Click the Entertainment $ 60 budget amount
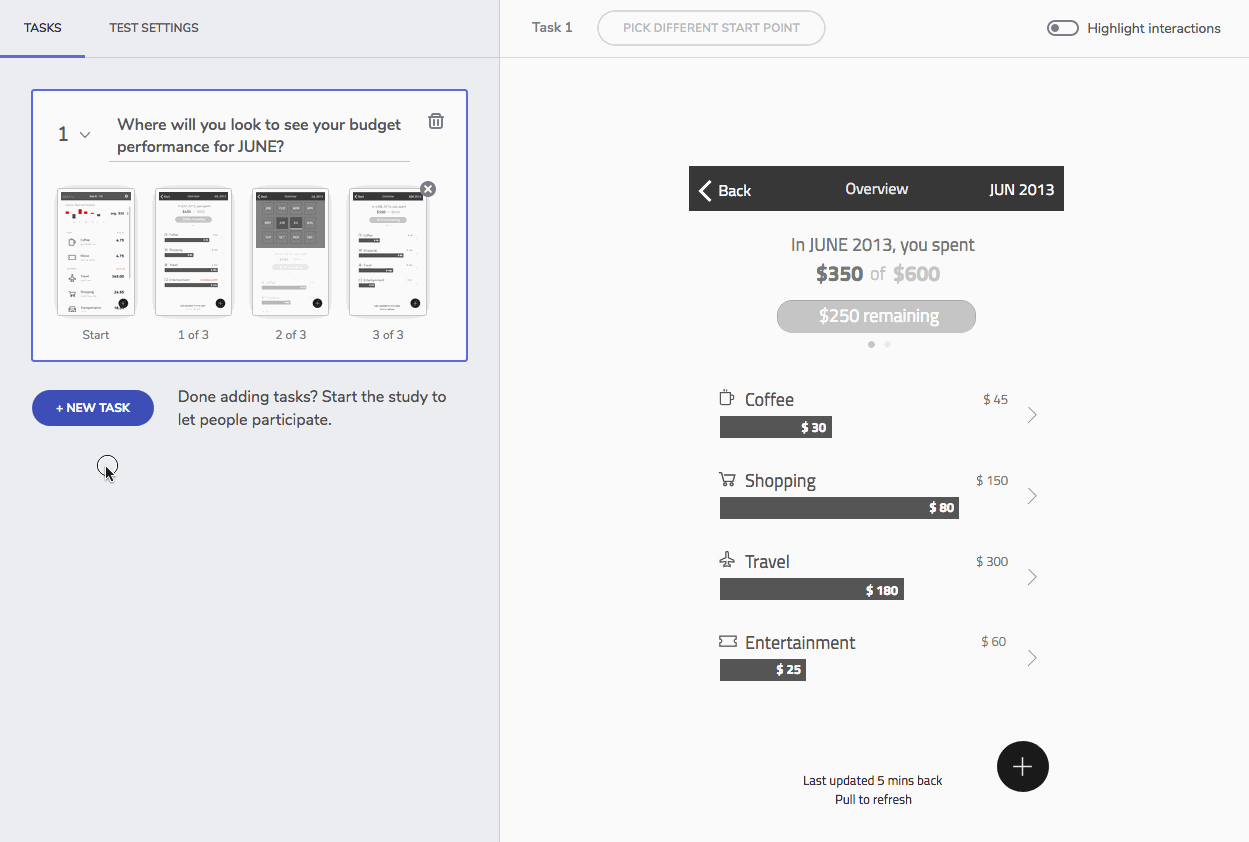 pyautogui.click(x=994, y=641)
